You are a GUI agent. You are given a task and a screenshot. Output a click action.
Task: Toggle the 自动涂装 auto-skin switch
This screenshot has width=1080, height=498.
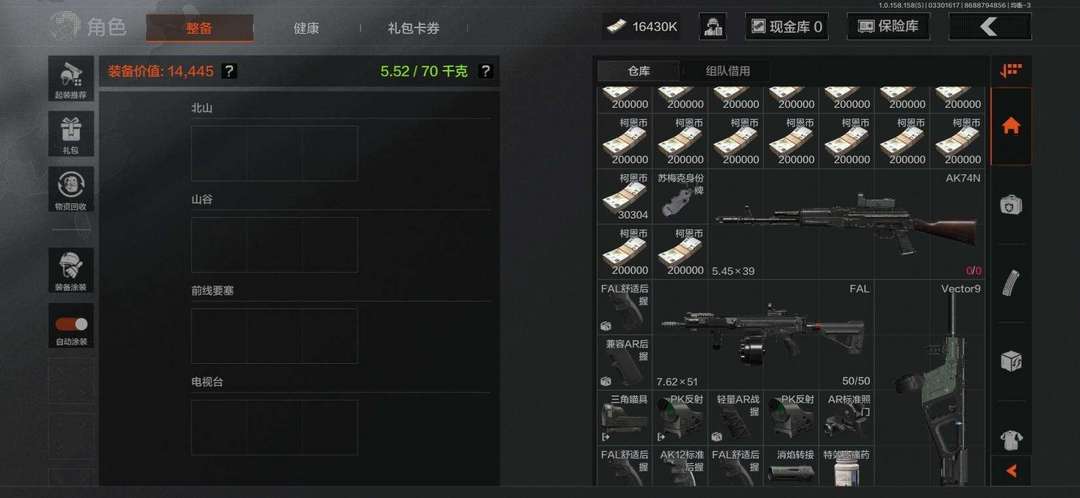coord(71,324)
